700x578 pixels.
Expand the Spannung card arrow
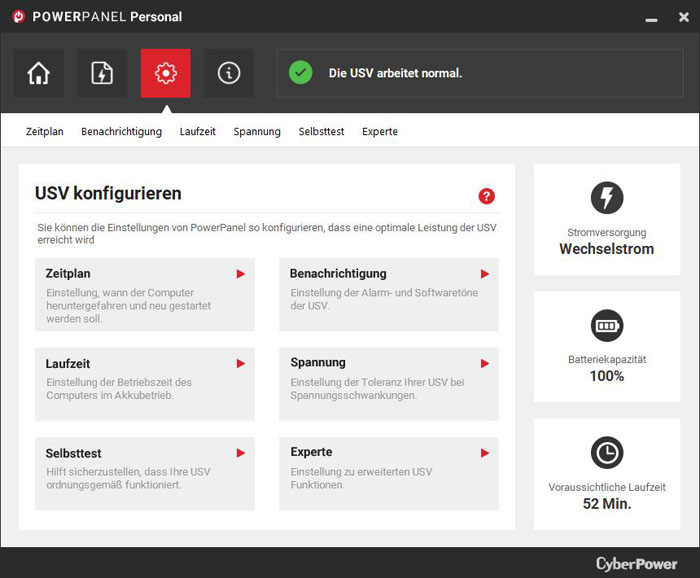click(485, 364)
